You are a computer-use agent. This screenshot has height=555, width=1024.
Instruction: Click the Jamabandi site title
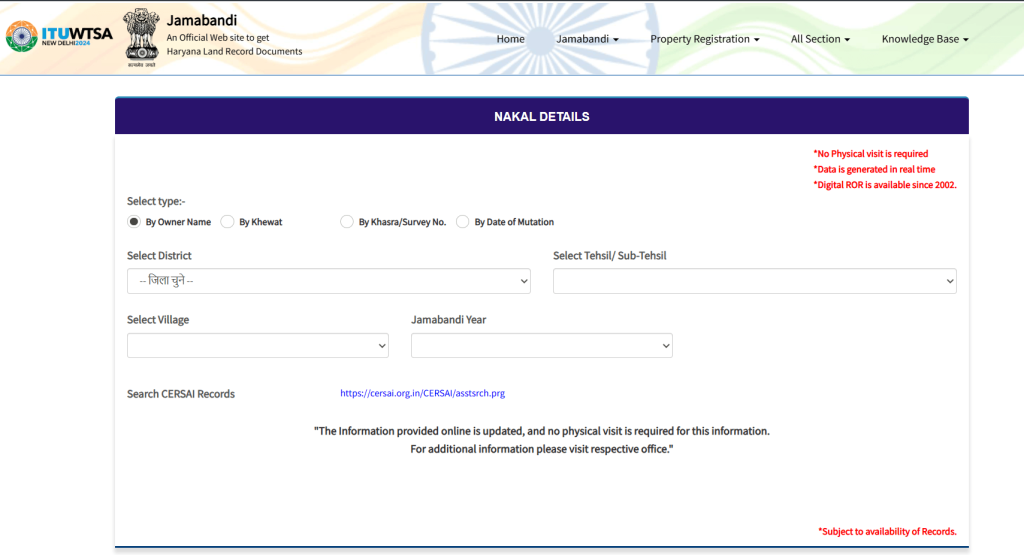pos(202,20)
